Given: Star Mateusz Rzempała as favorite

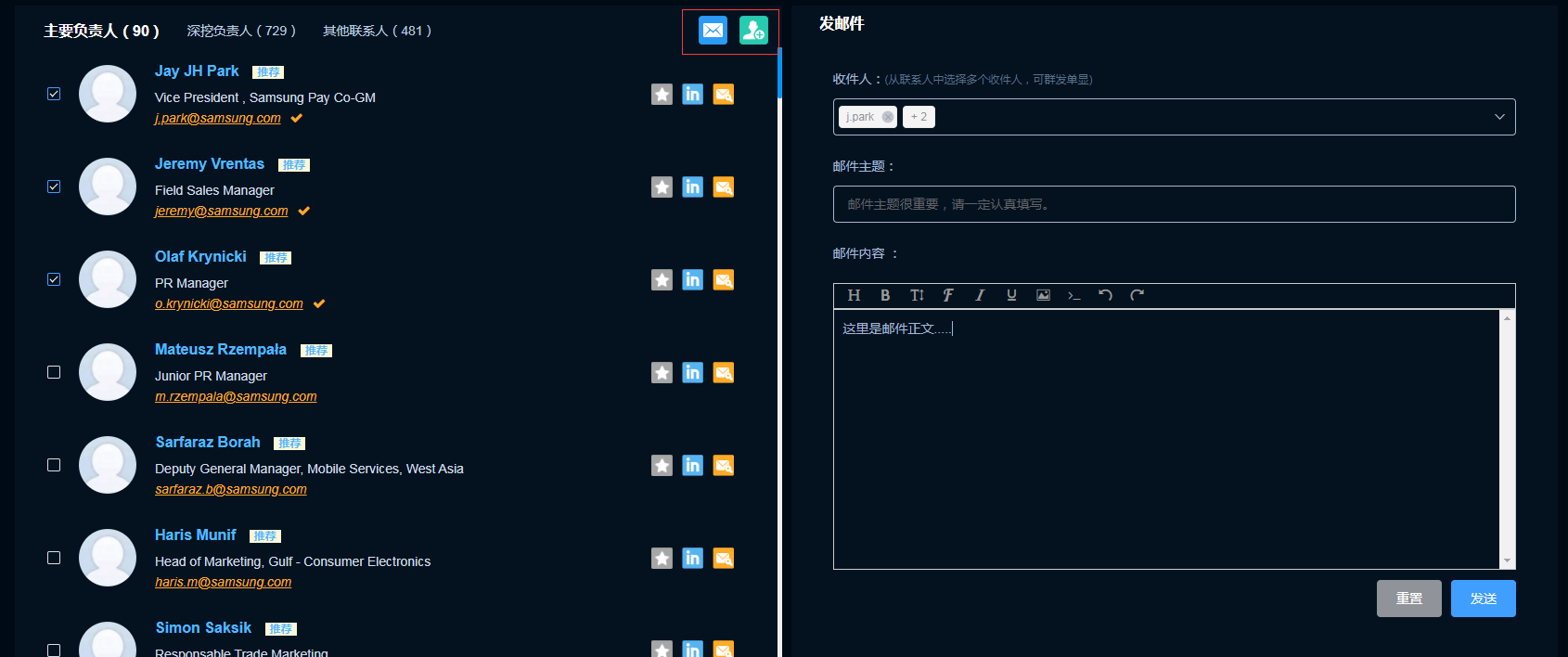Looking at the screenshot, I should 662,372.
